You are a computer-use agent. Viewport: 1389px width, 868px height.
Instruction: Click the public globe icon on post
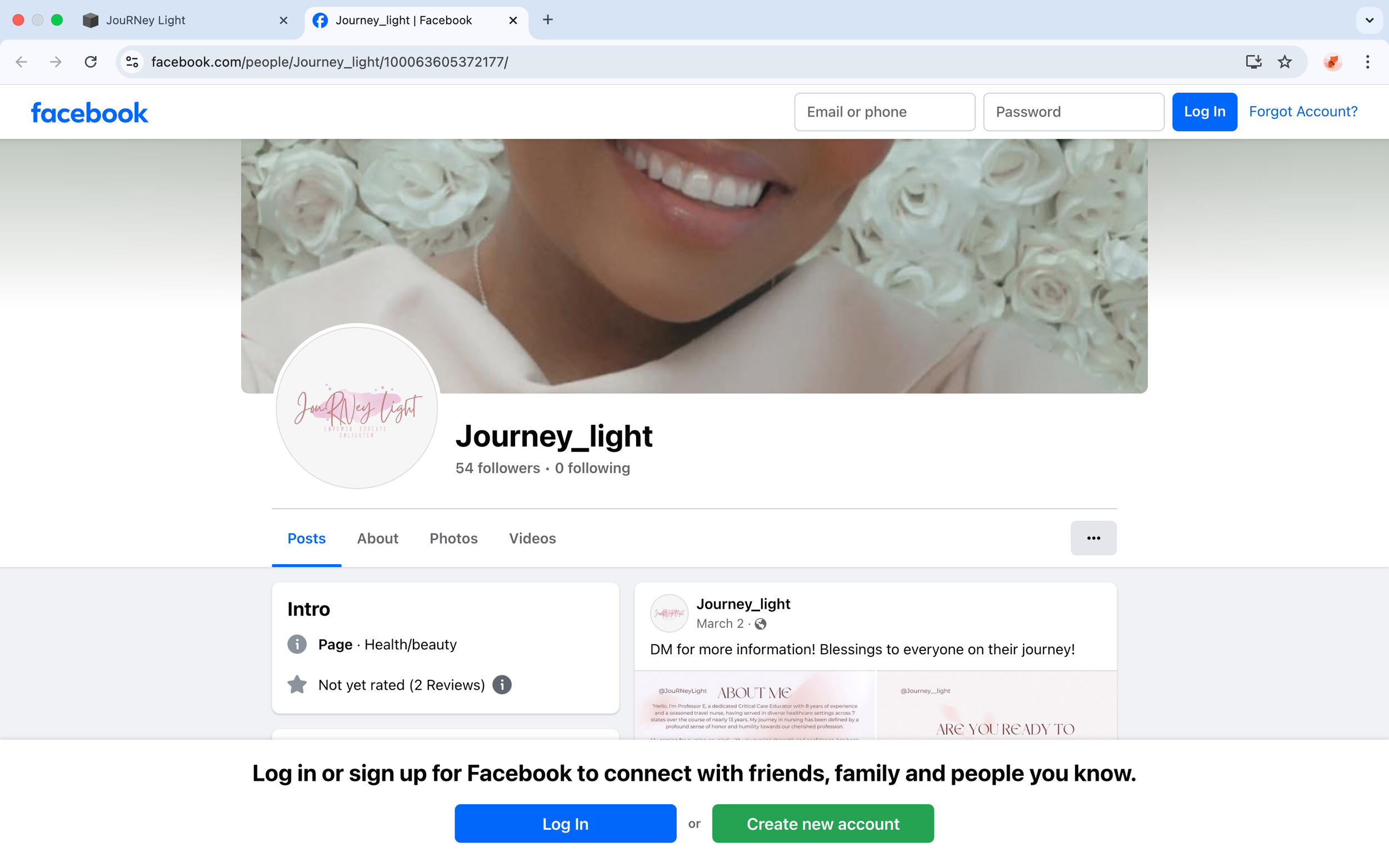pos(760,624)
